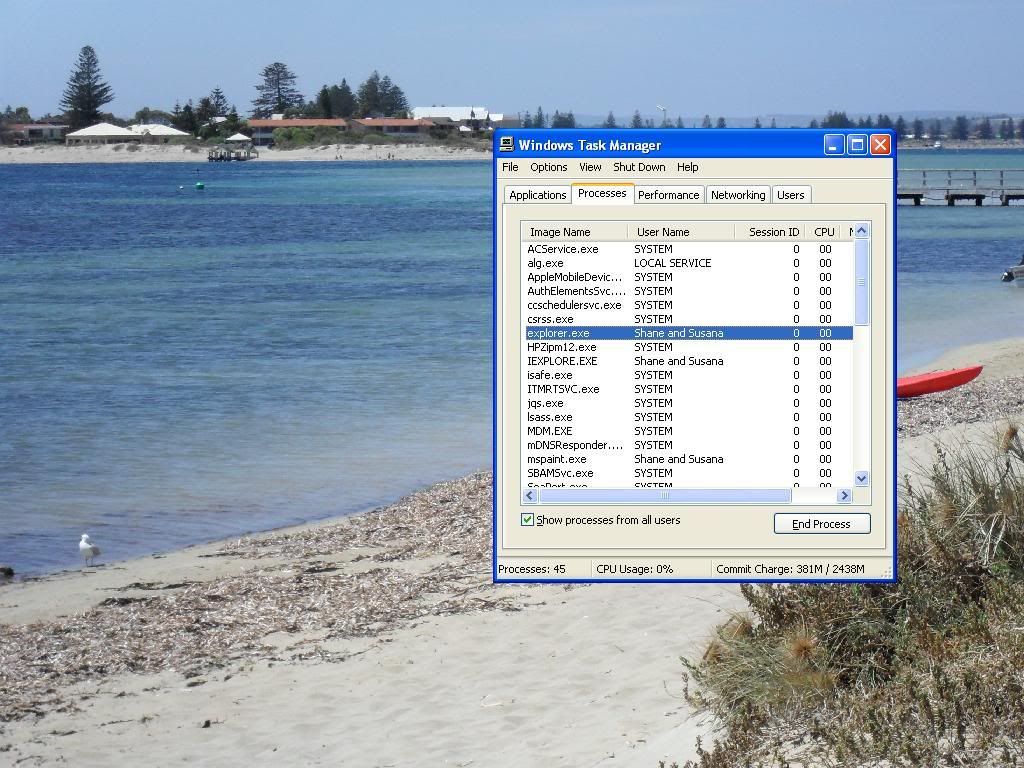Switch to the Applications tab
1024x768 pixels.
pos(537,195)
